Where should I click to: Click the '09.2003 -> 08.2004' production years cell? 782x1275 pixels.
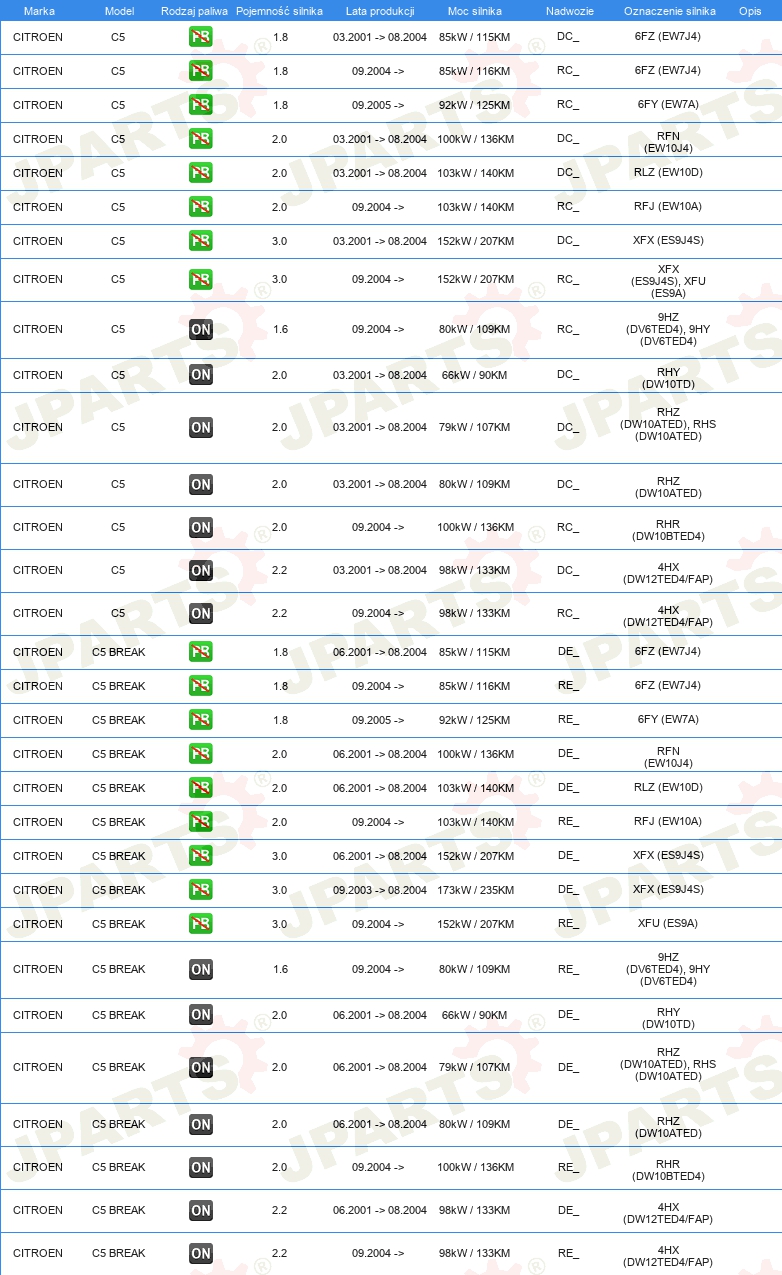[380, 890]
